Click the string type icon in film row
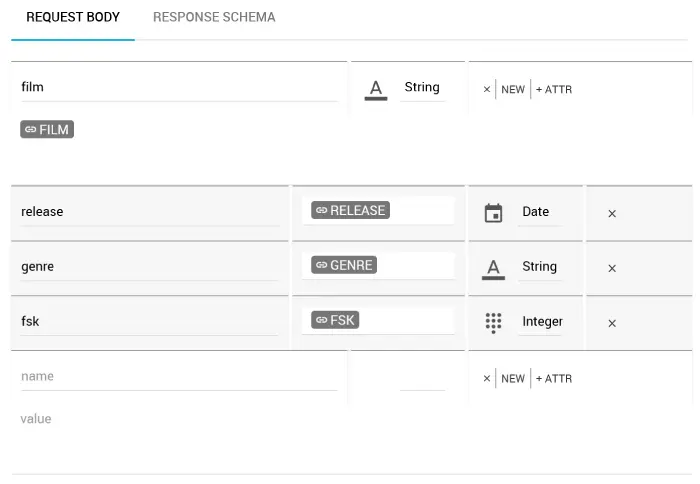The image size is (700, 484). 376,89
